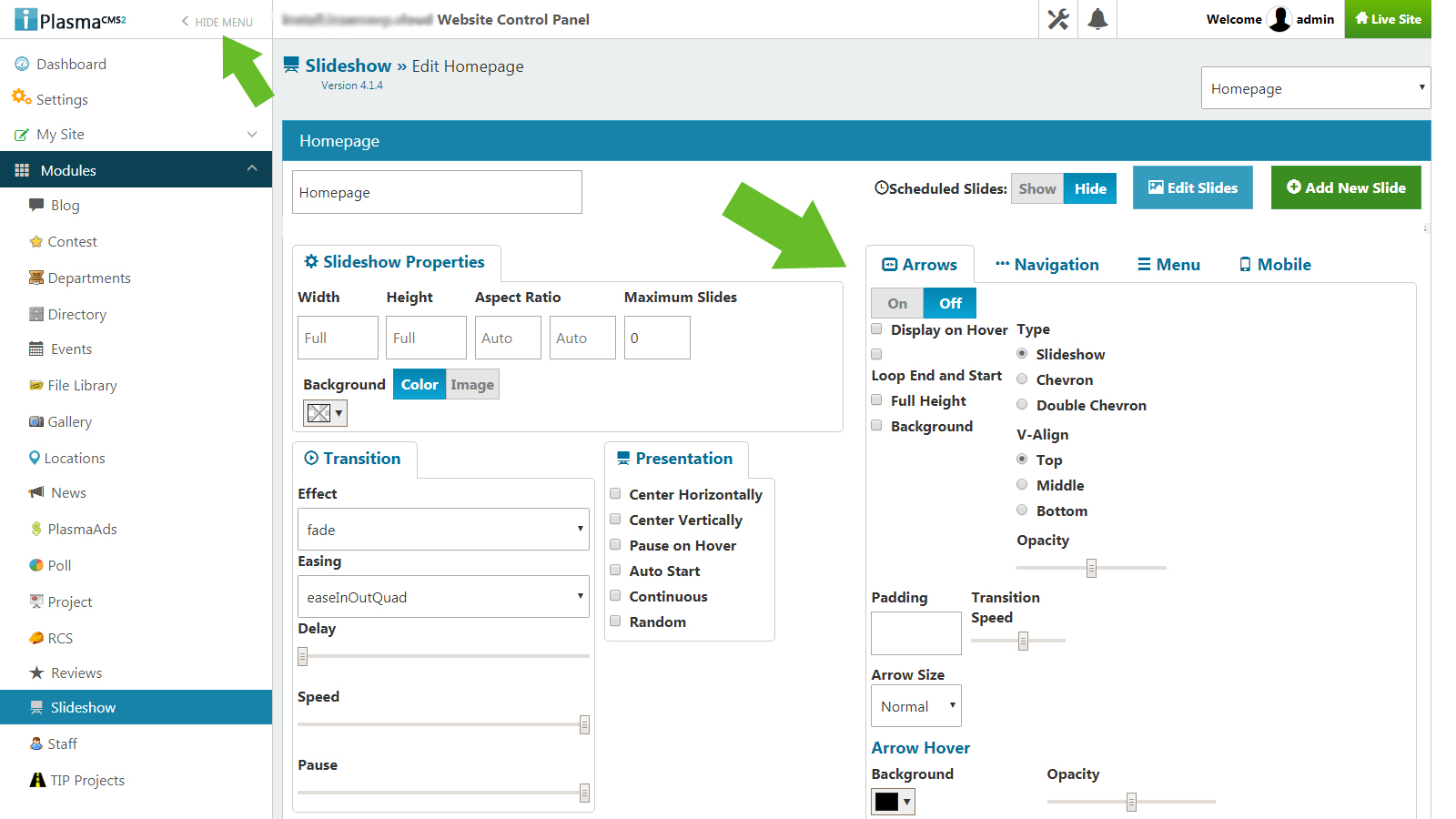Click the arrow Transition Speed slider handle
Screen dimensions: 1456x819
(x=1023, y=641)
